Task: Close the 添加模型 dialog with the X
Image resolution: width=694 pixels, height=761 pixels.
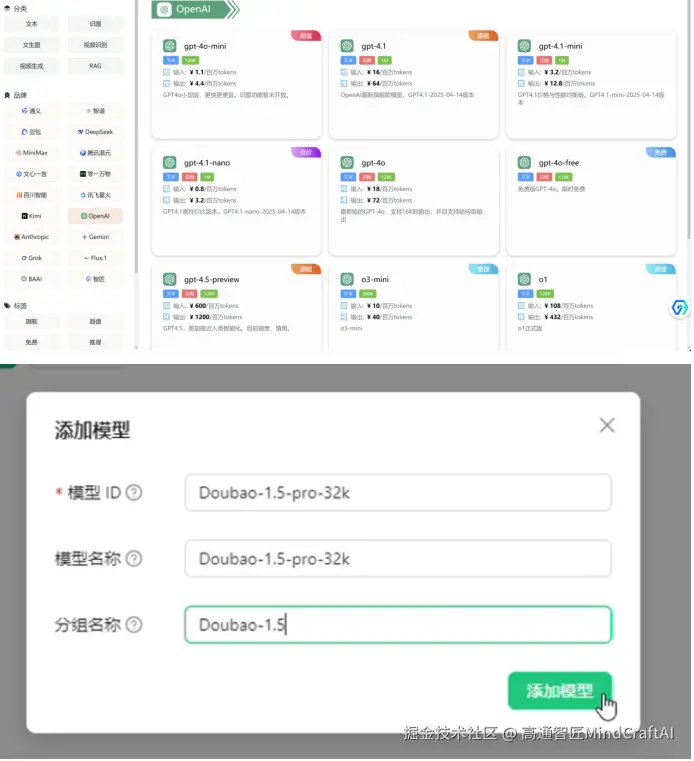Action: 607,425
